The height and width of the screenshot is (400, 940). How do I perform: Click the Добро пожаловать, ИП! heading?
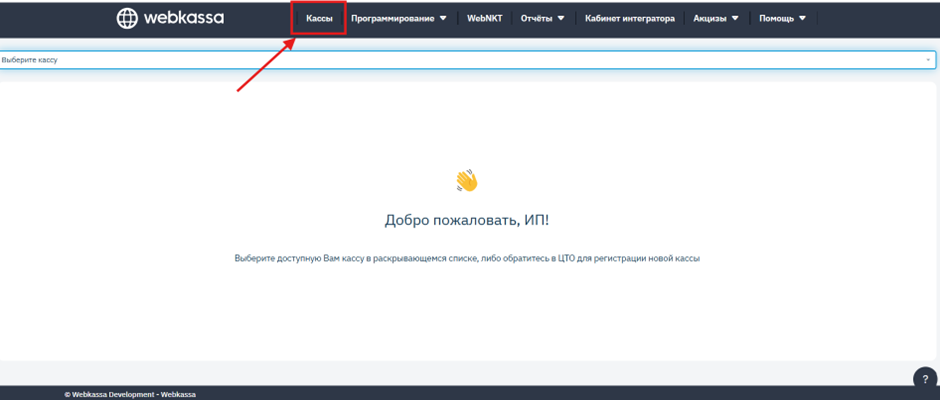tap(467, 220)
